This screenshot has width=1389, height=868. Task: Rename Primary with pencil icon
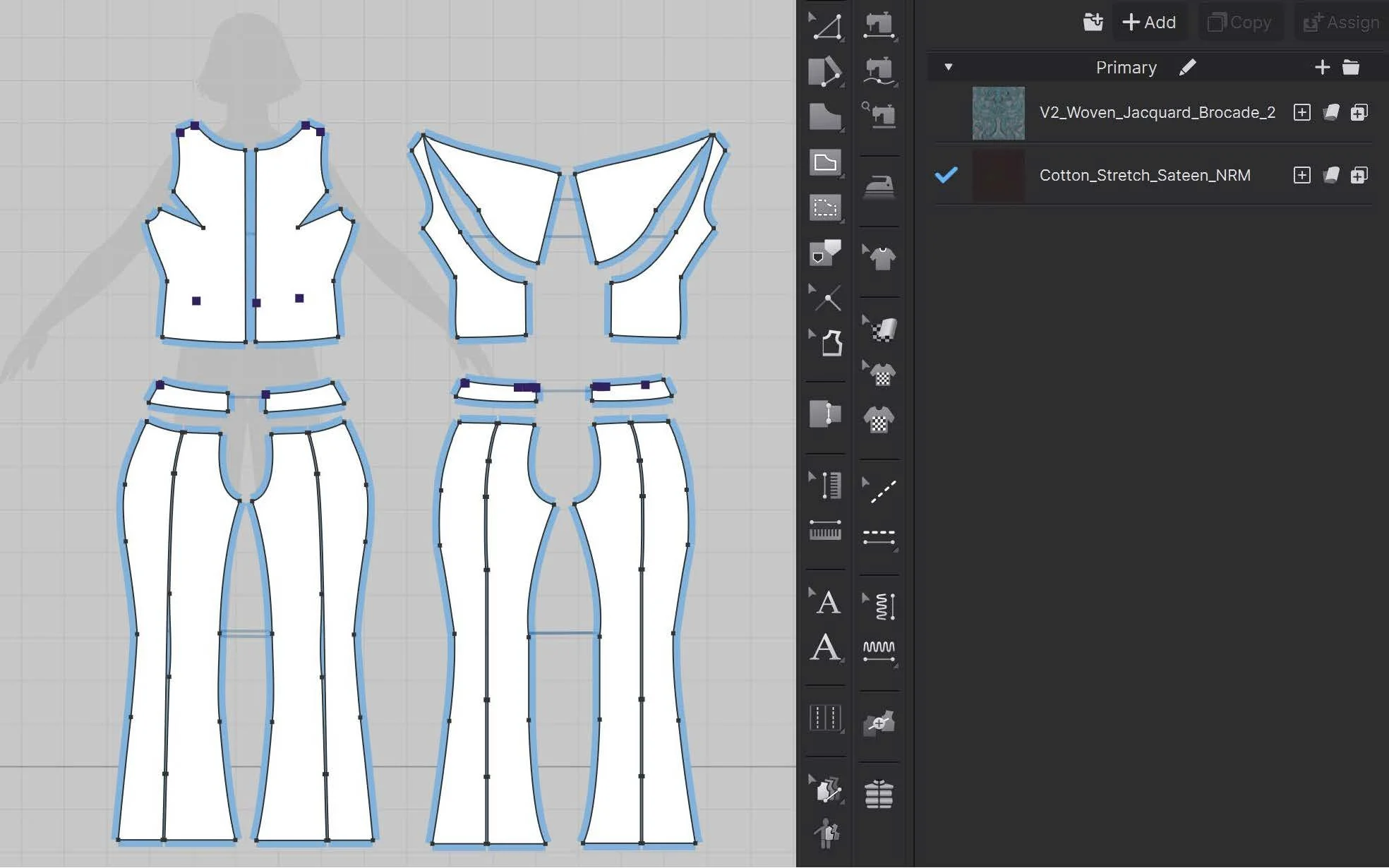pos(1188,67)
